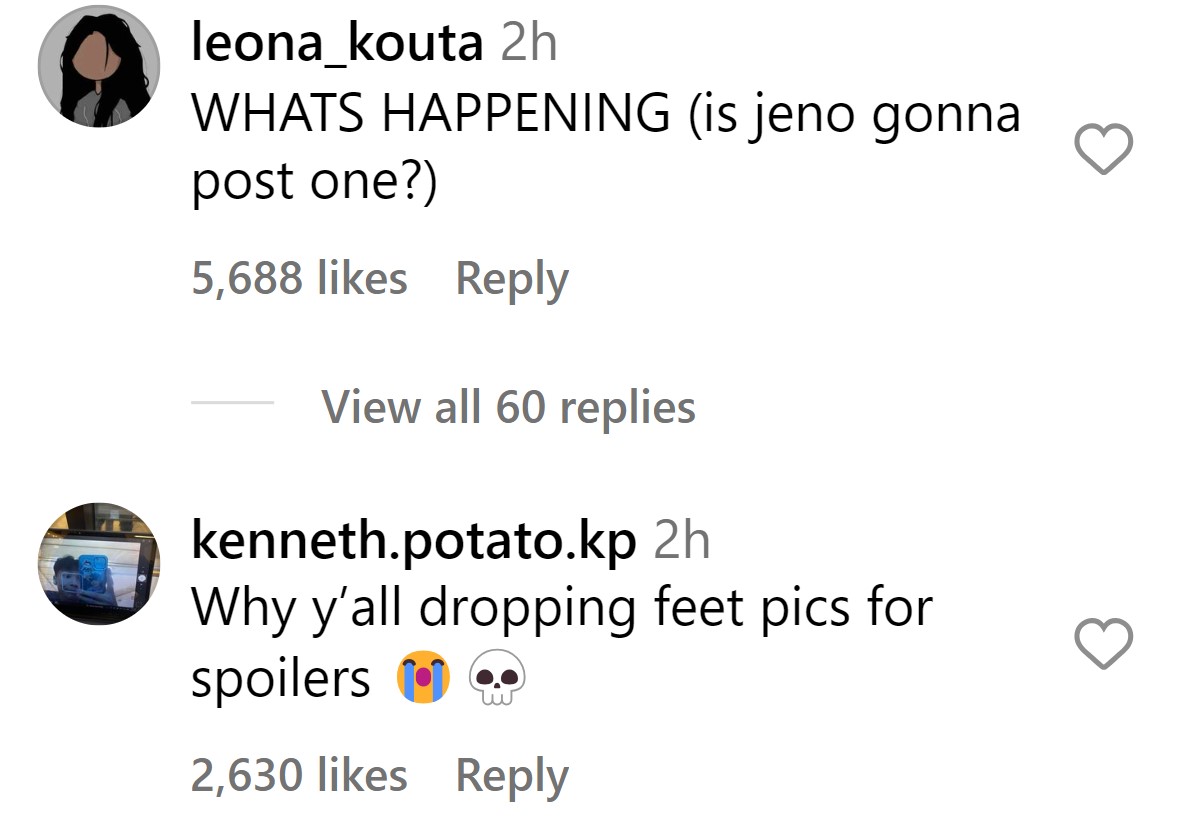Viewport: 1188px width, 832px height.
Task: Click the crying face emoji
Action: [421, 680]
